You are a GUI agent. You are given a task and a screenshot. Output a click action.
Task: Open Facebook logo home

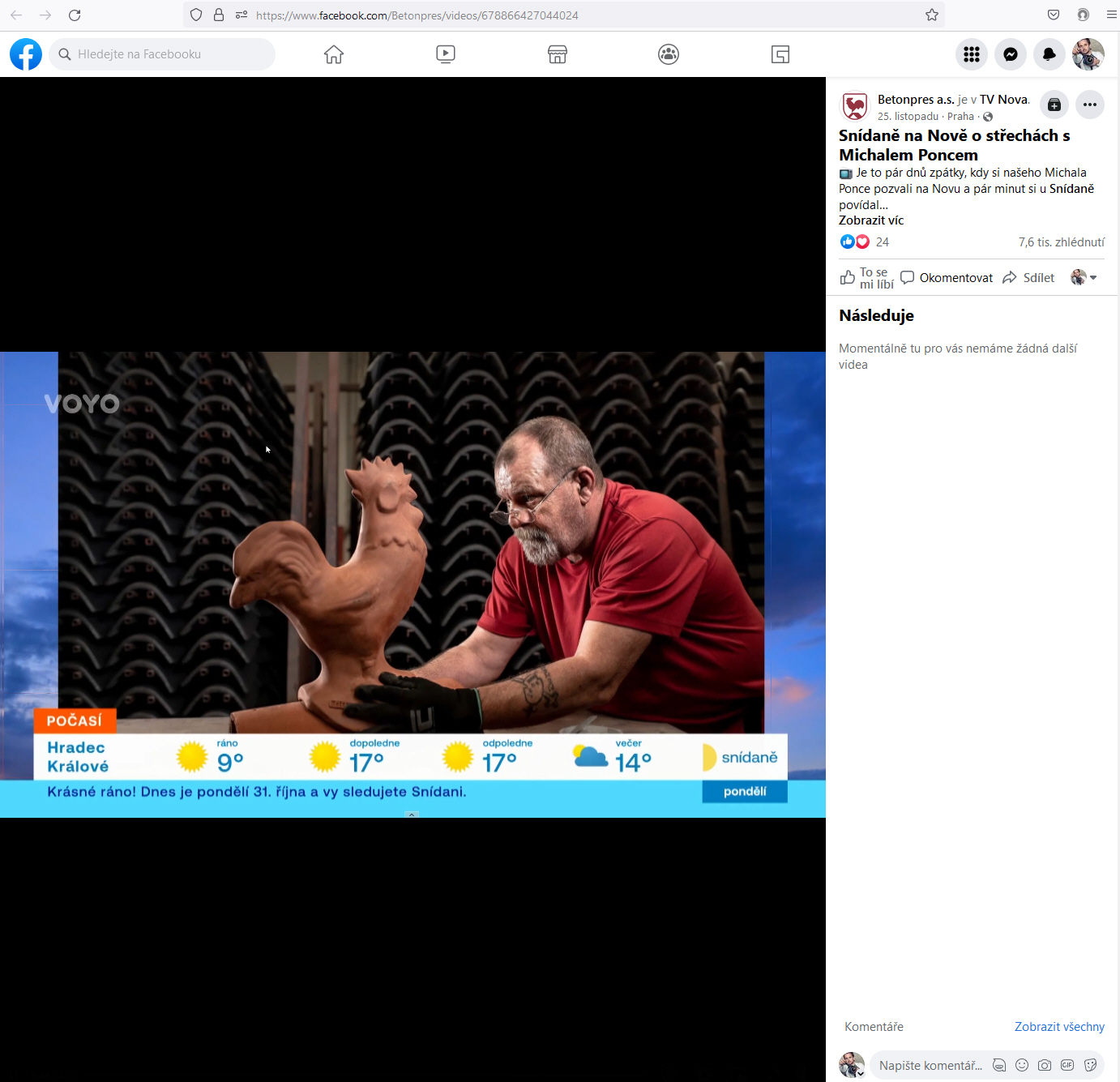[x=26, y=54]
